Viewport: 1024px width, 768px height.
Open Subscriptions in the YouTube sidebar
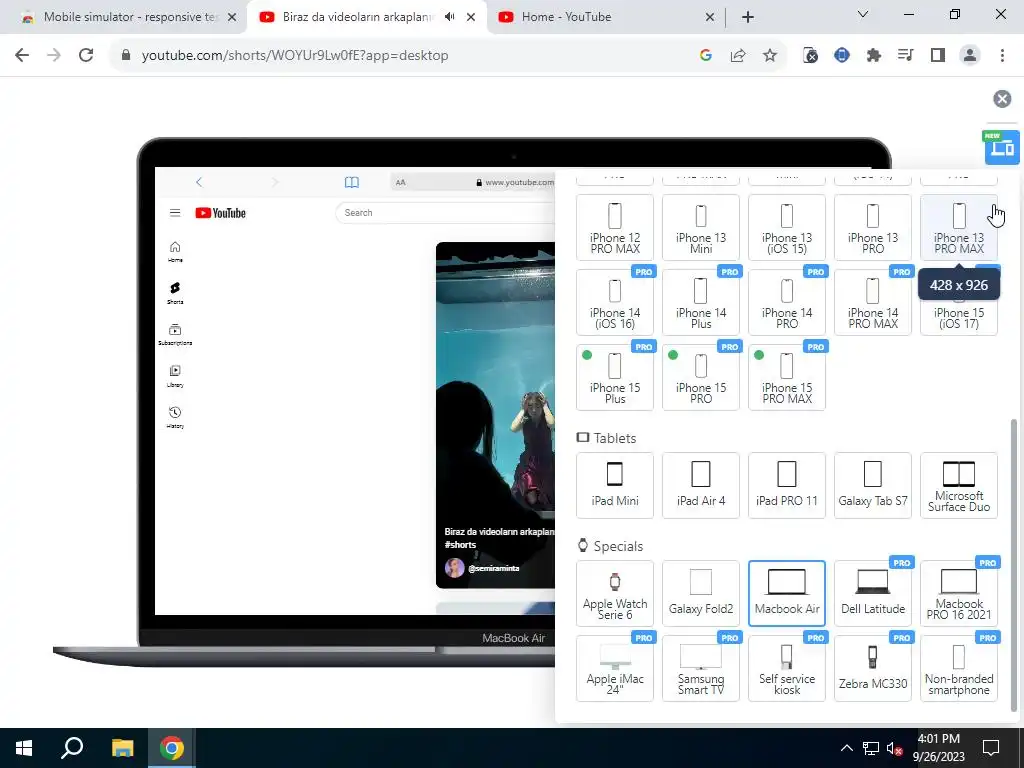(175, 334)
